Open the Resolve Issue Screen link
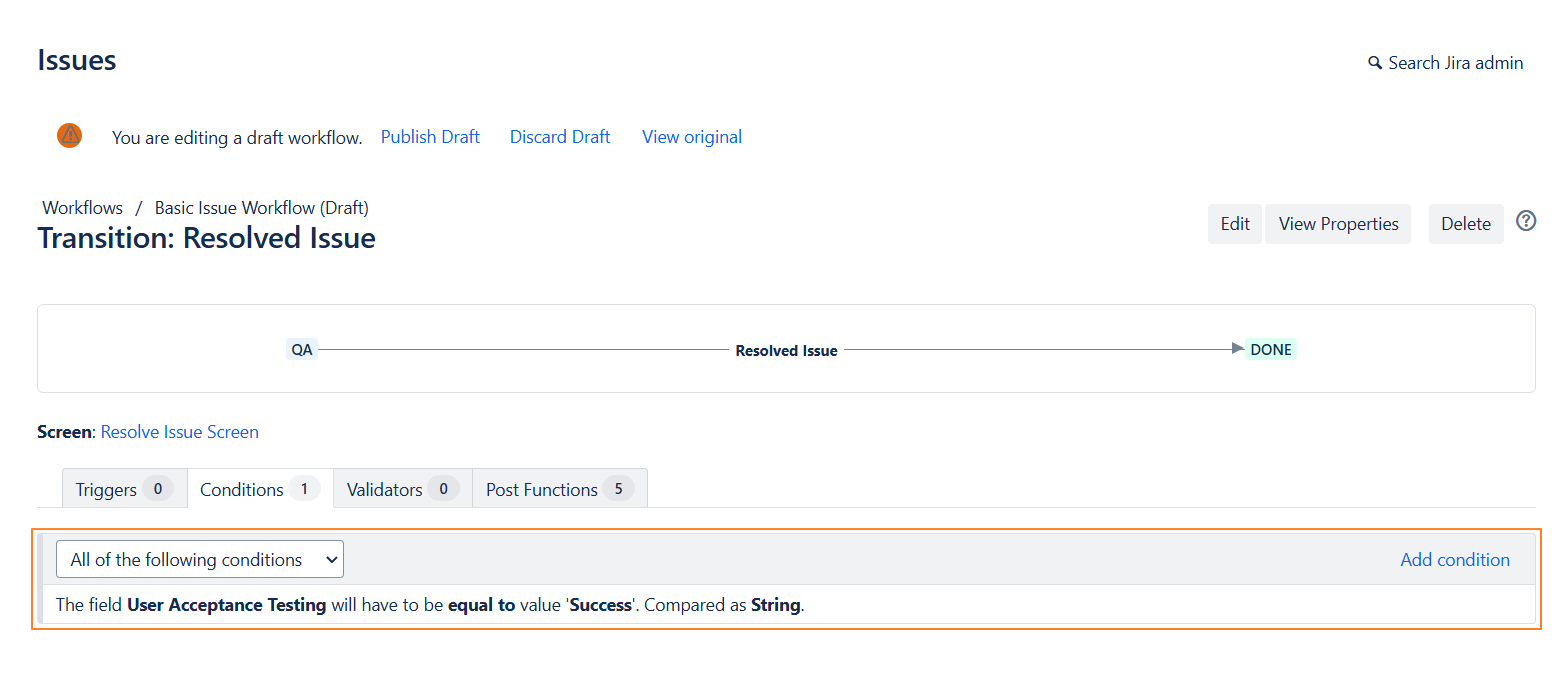The image size is (1563, 698). coord(180,432)
